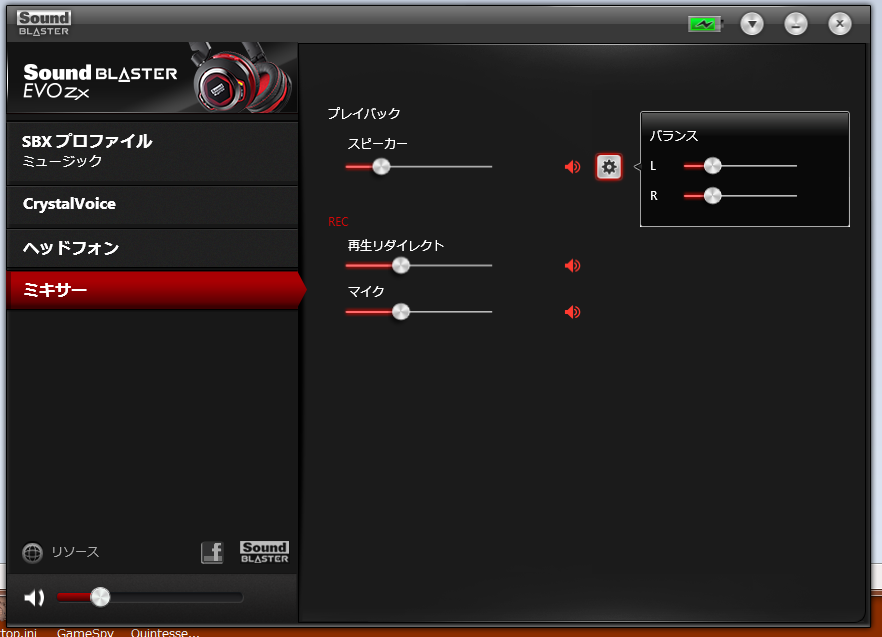Viewport: 882px width, 637px height.
Task: Open the リソース globe icon
Action: pyautogui.click(x=33, y=553)
